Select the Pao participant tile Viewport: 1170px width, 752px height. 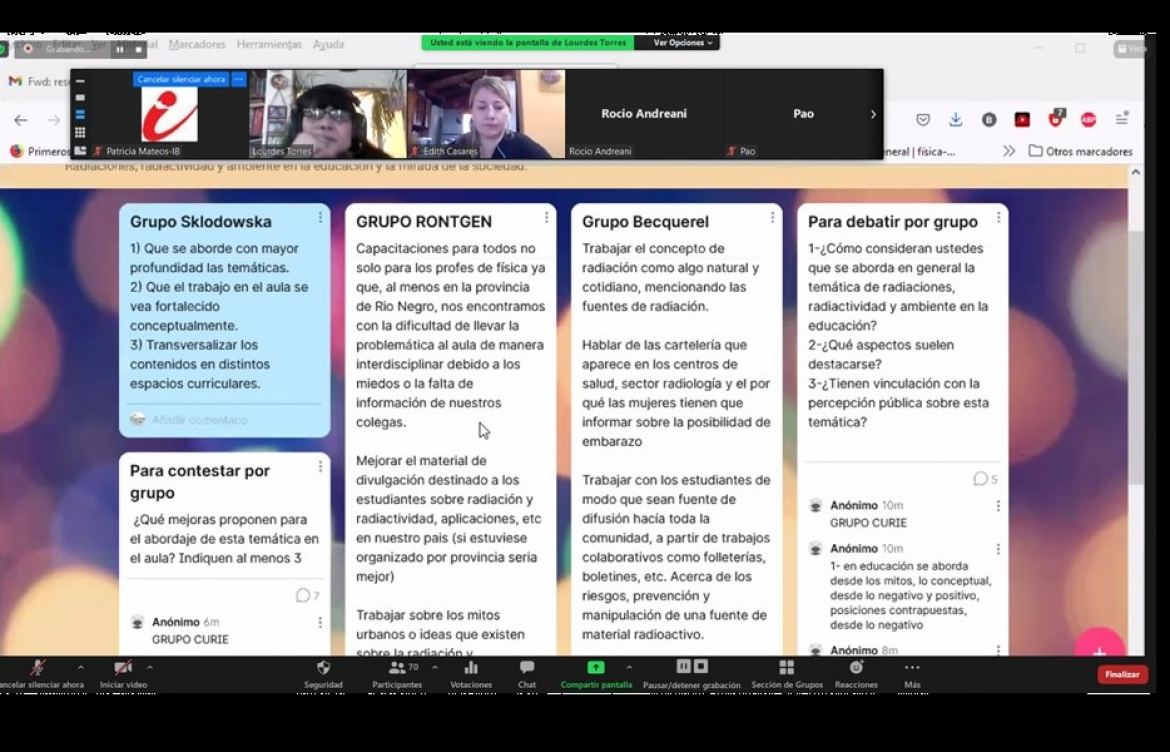pos(803,114)
